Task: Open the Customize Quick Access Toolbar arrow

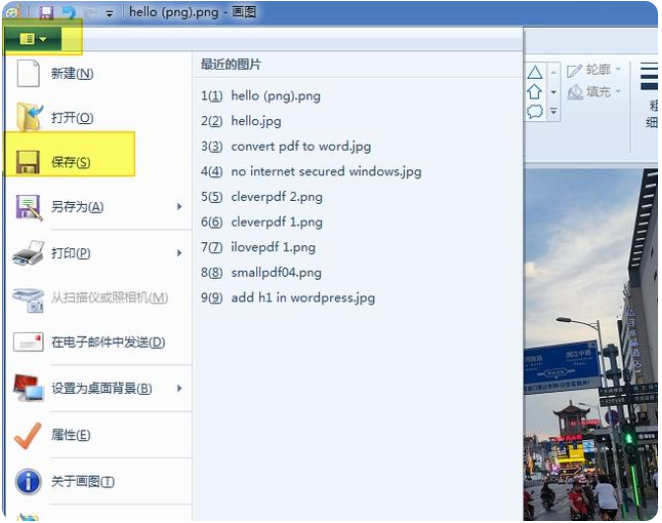Action: point(109,14)
